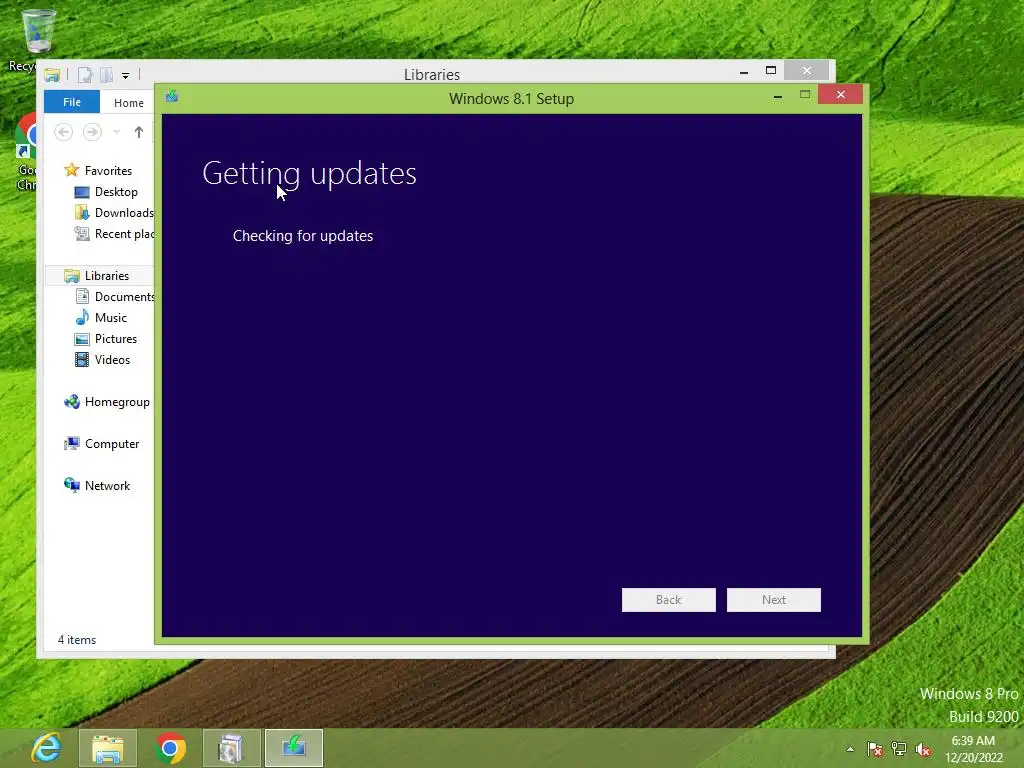Close the Windows 8.1 Setup window

(x=840, y=95)
